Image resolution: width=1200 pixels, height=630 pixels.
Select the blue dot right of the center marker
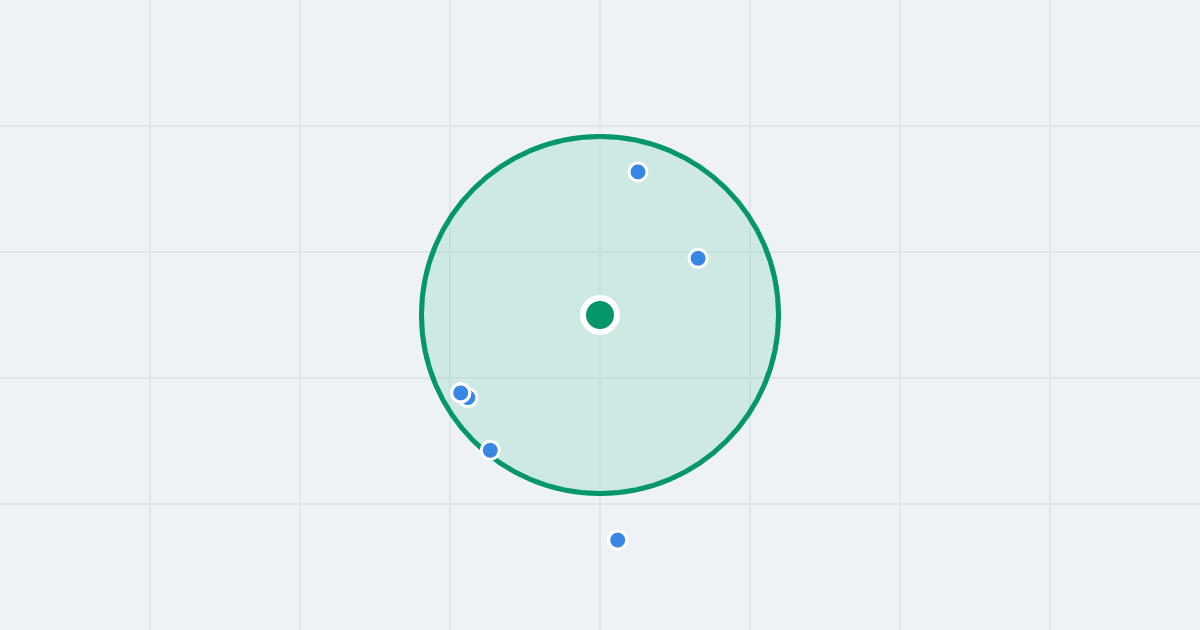click(x=698, y=258)
